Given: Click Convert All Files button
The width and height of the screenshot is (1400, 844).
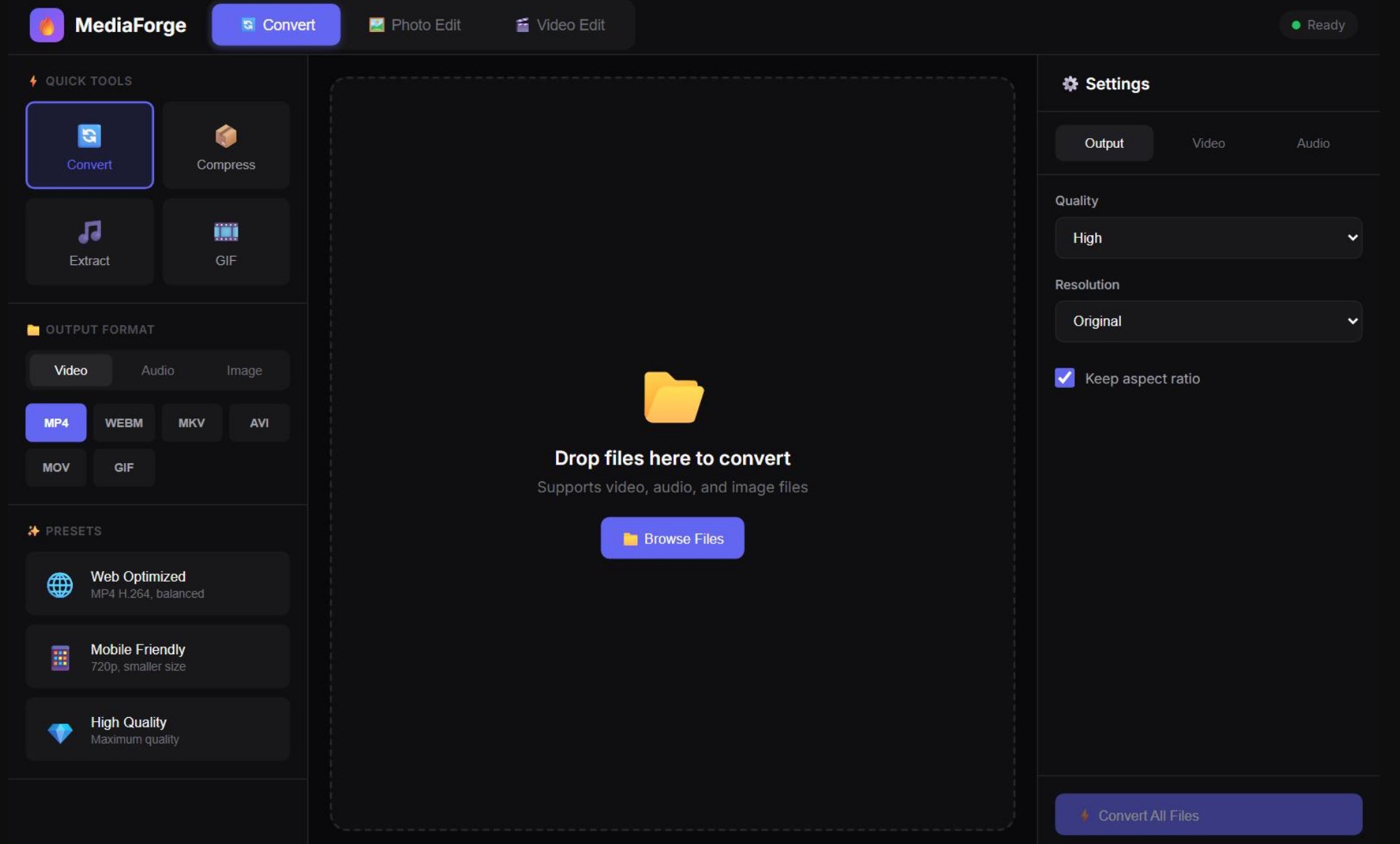Looking at the screenshot, I should (1208, 815).
